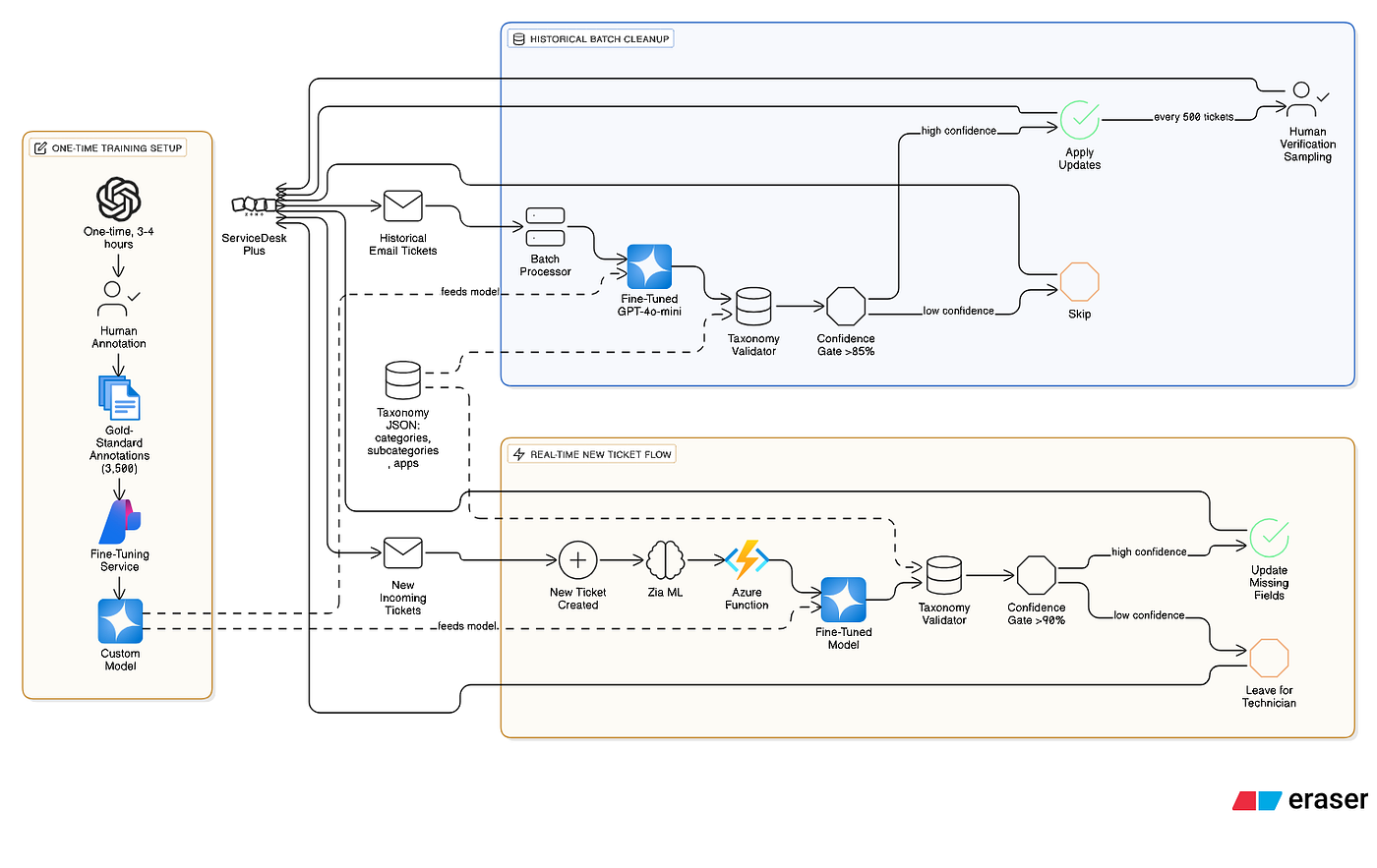Image resolution: width=1377 pixels, height=868 pixels.
Task: Click the 'Leave for Technician' caption
Action: [x=1269, y=697]
